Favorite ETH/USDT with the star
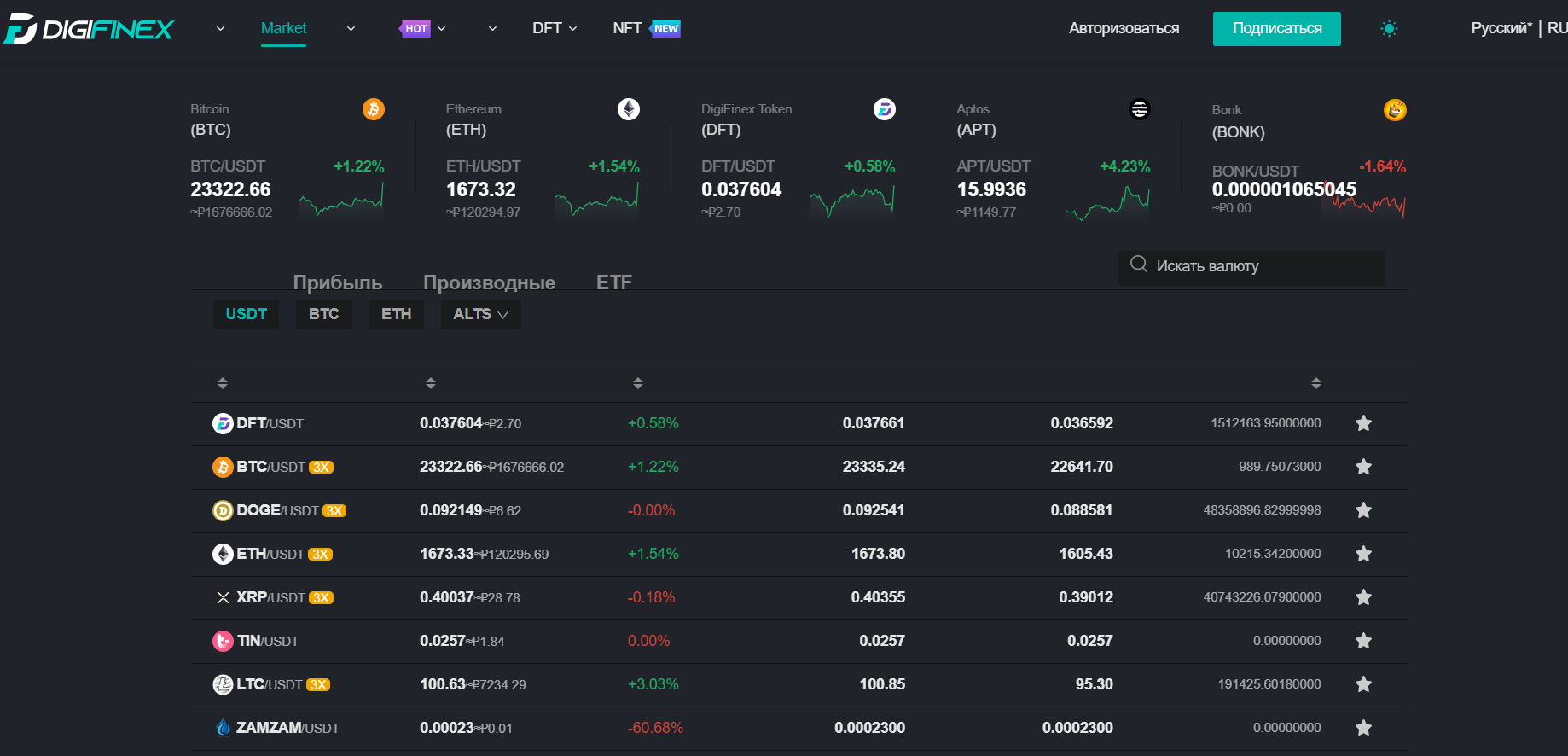Image resolution: width=1568 pixels, height=756 pixels. pos(1363,554)
